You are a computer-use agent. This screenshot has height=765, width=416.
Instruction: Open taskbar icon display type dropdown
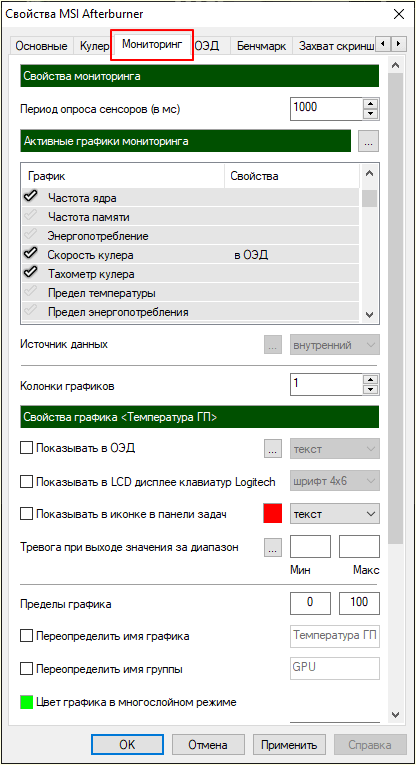[335, 514]
